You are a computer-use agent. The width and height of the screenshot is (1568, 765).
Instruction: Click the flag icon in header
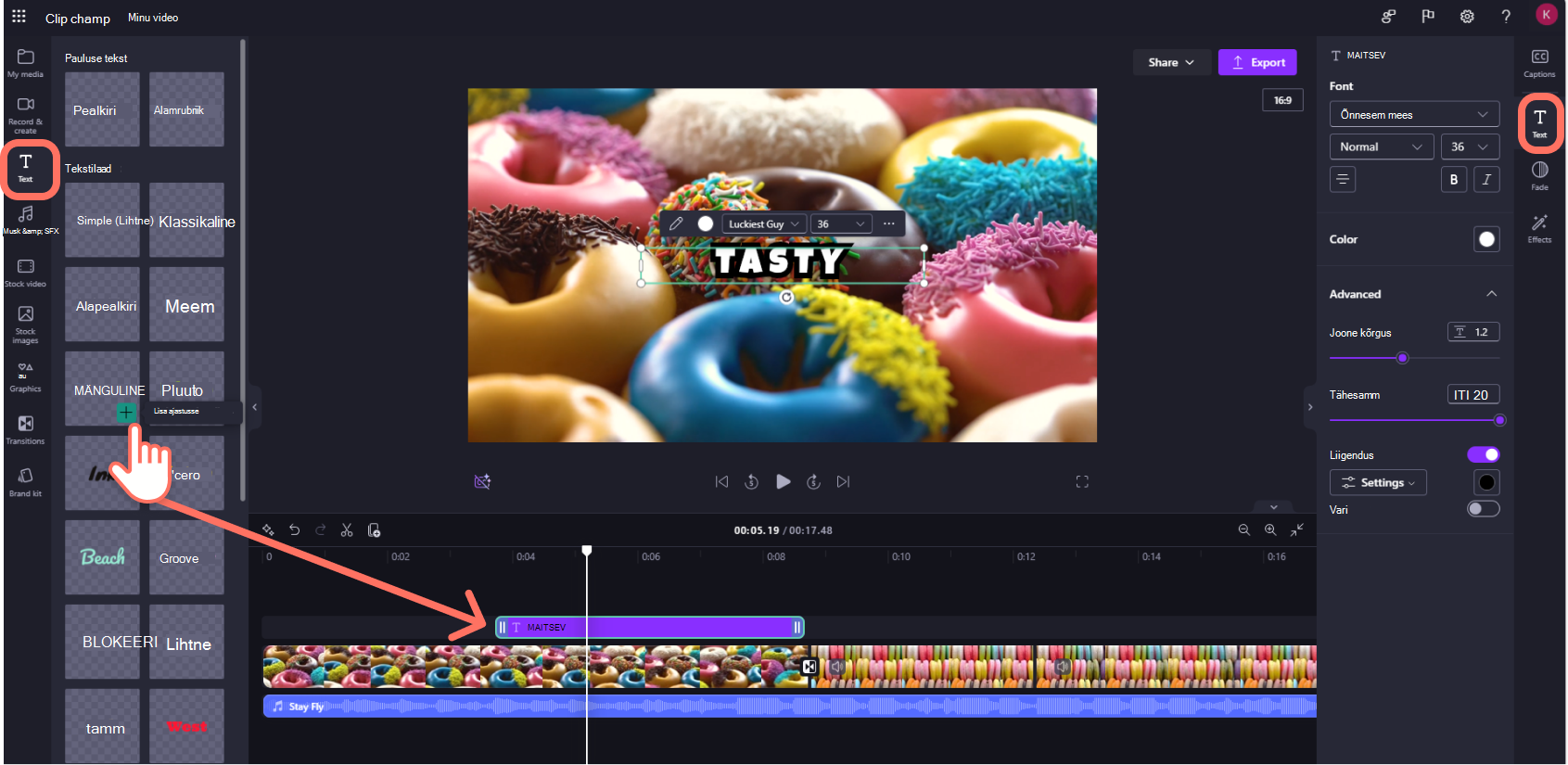pos(1428,16)
